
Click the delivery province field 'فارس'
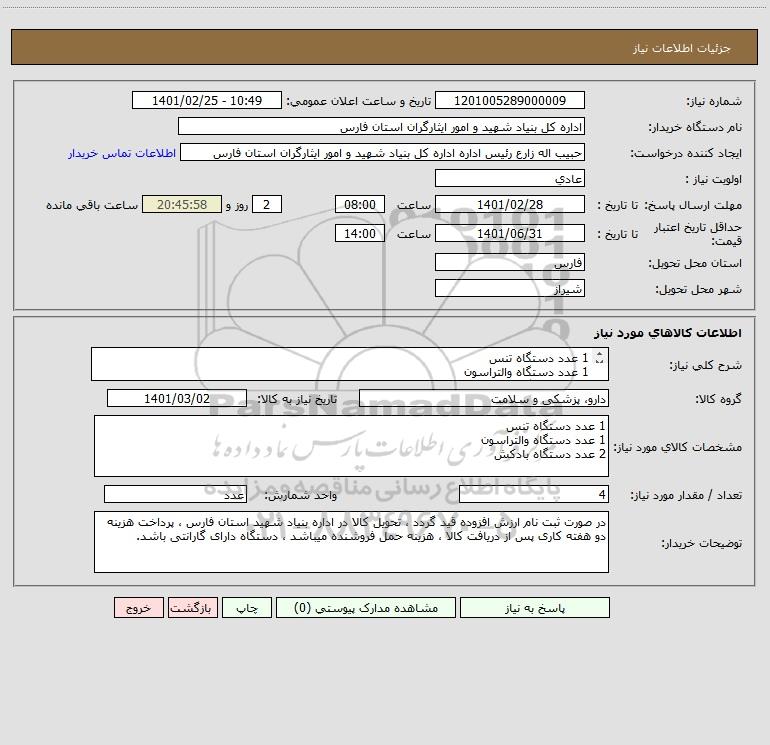tap(510, 262)
